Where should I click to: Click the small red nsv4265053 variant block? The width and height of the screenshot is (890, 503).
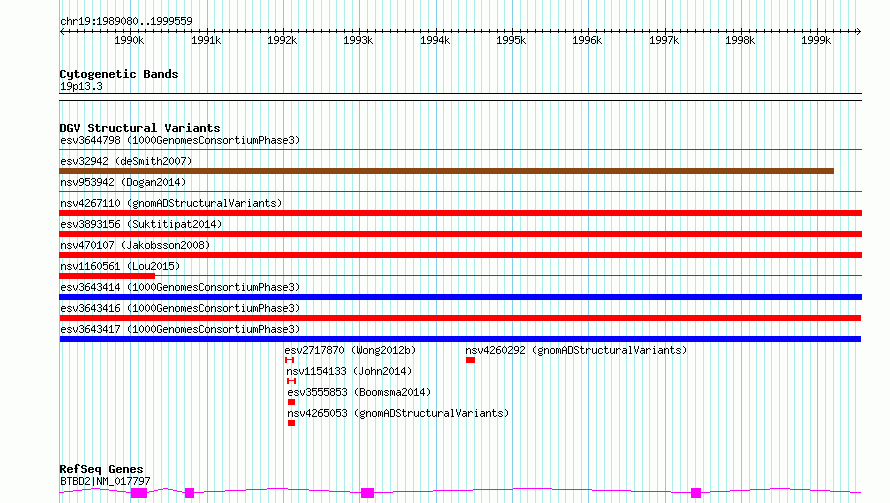(292, 423)
